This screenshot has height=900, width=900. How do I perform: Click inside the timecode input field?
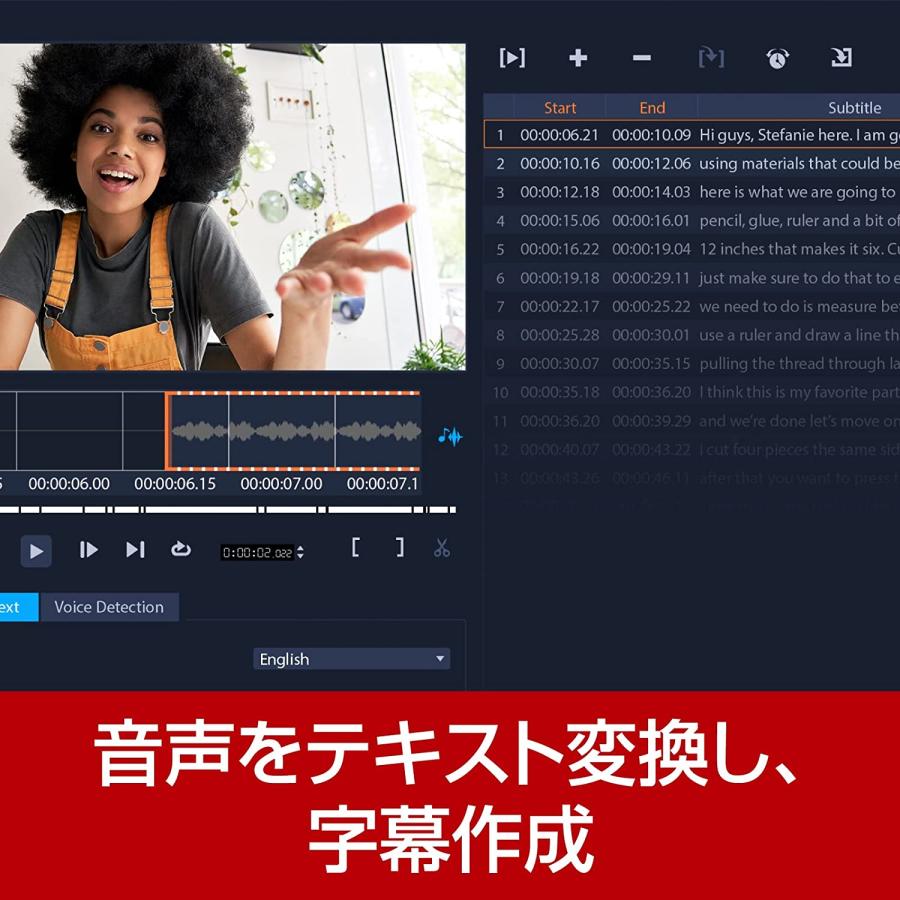click(255, 550)
